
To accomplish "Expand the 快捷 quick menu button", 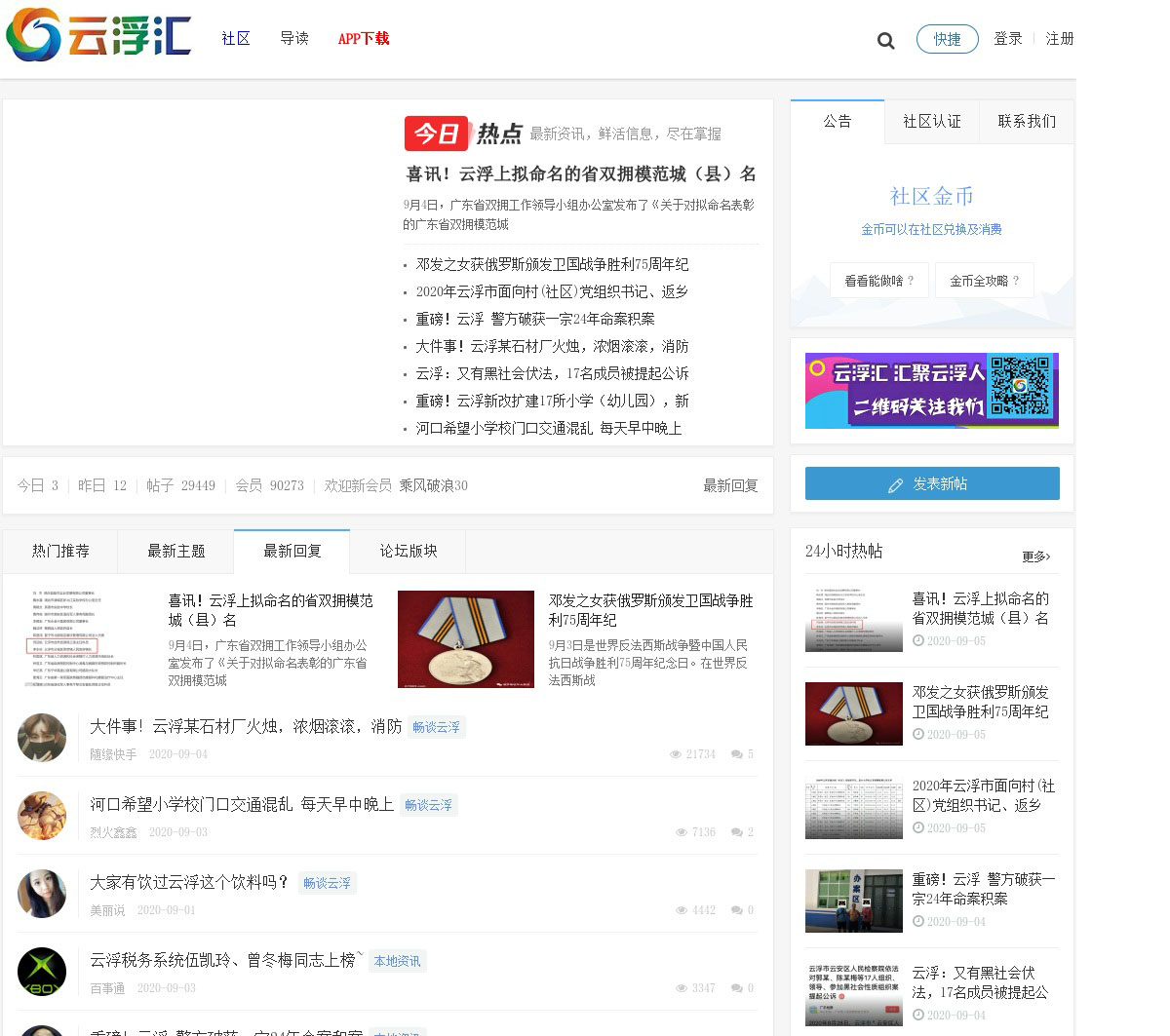I will click(947, 39).
